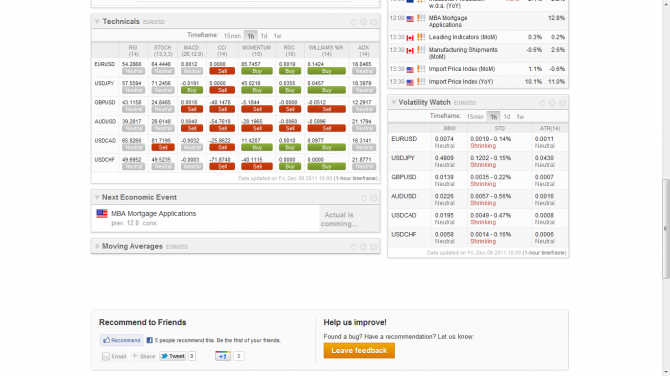Click the Actual is comming text box

click(349, 219)
